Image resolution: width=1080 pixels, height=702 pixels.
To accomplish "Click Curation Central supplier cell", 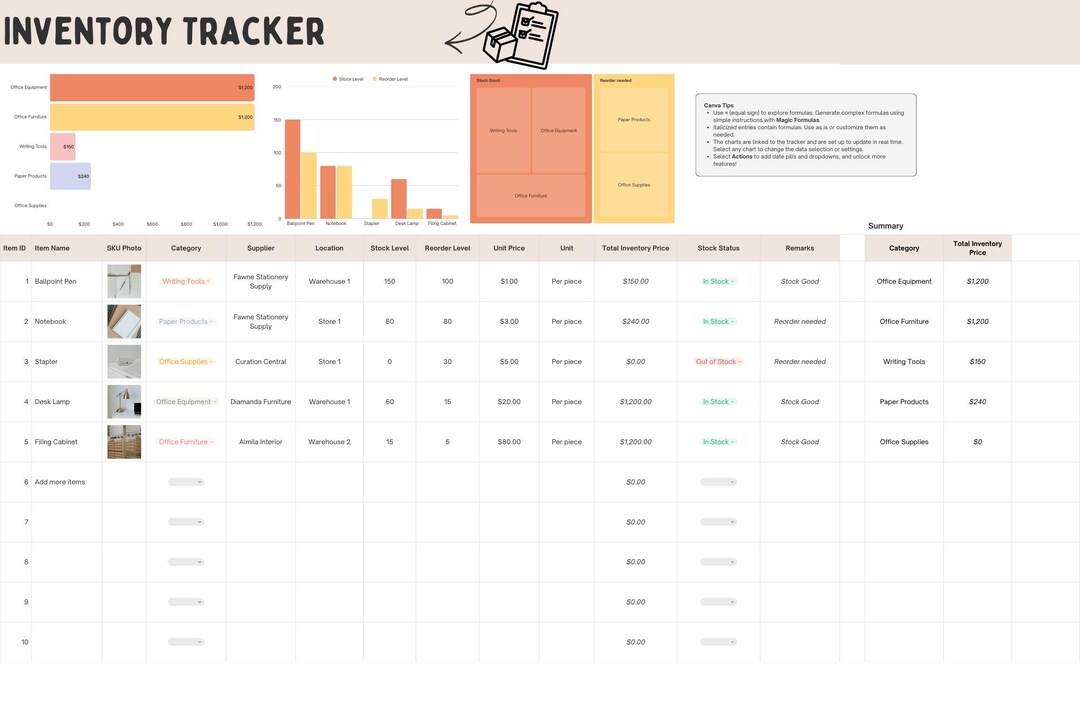I will 260,361.
